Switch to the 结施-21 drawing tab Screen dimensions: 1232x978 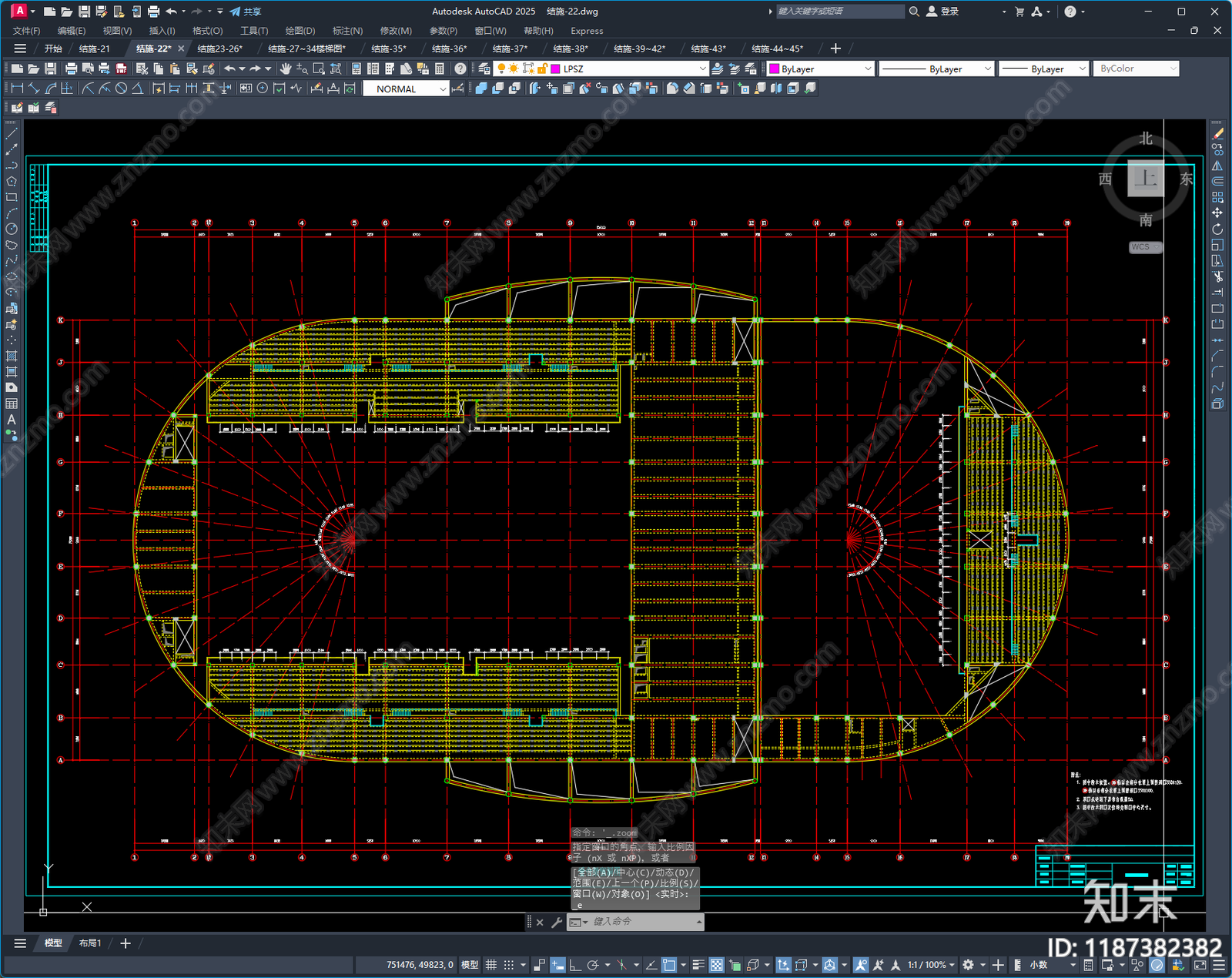94,49
